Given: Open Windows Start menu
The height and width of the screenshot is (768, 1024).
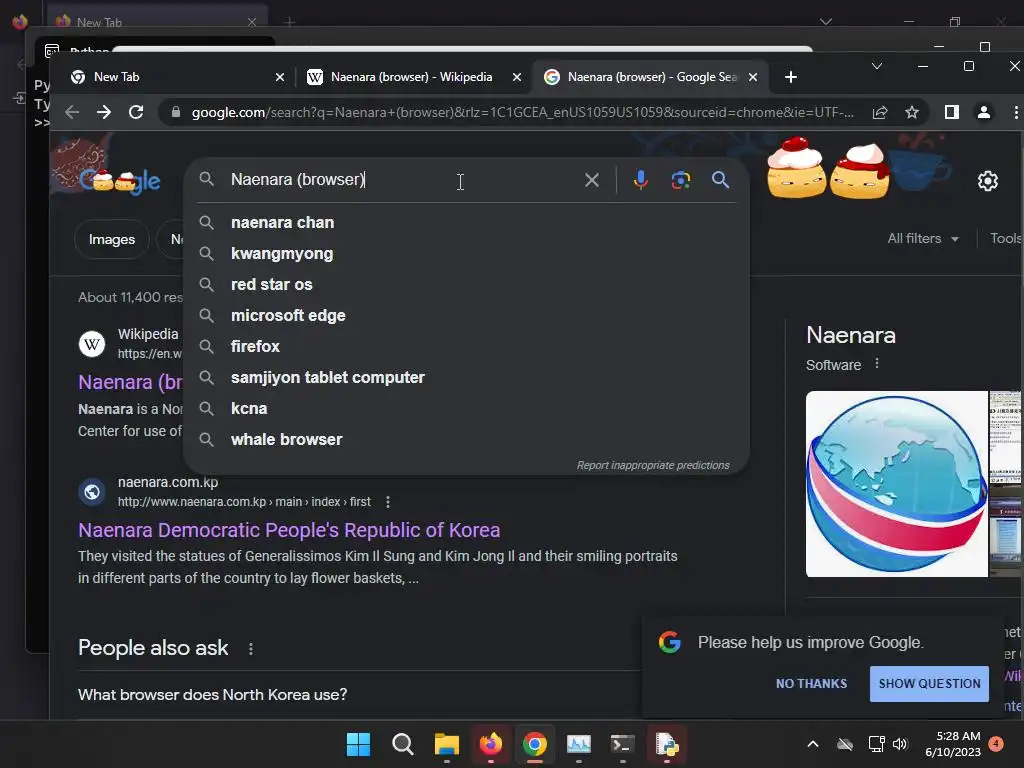Looking at the screenshot, I should 358,744.
